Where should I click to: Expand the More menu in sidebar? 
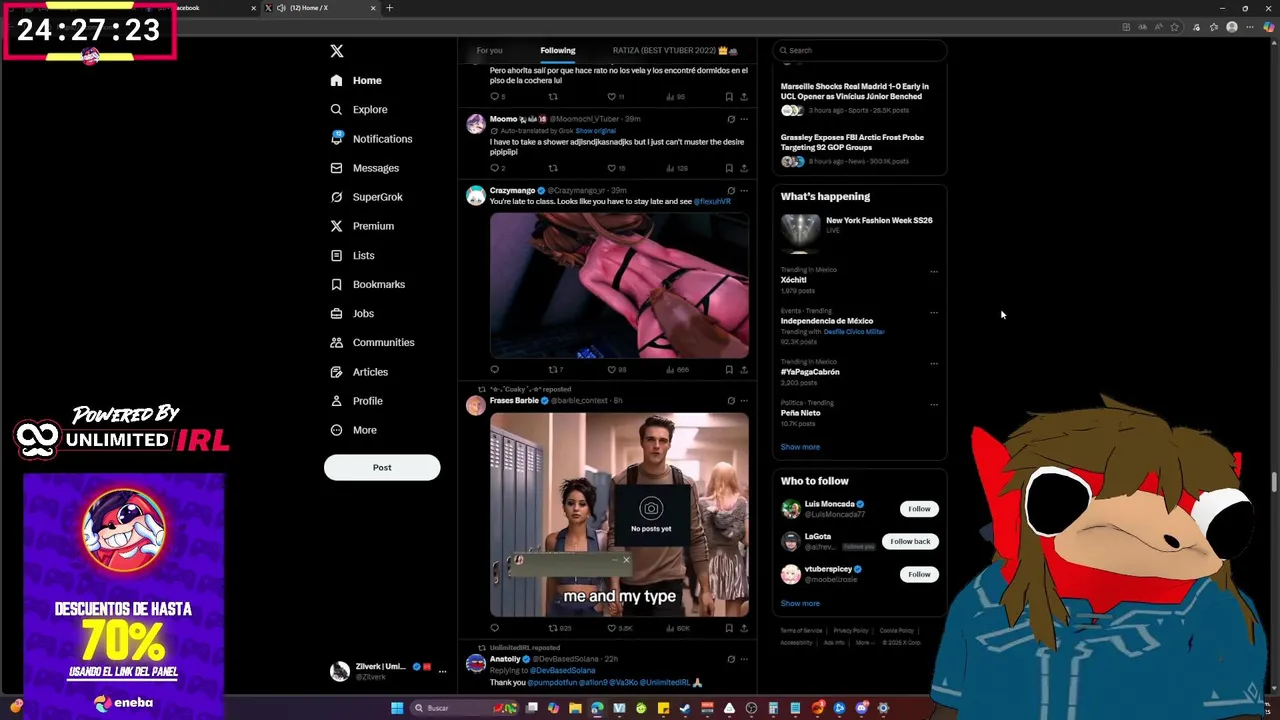point(353,430)
